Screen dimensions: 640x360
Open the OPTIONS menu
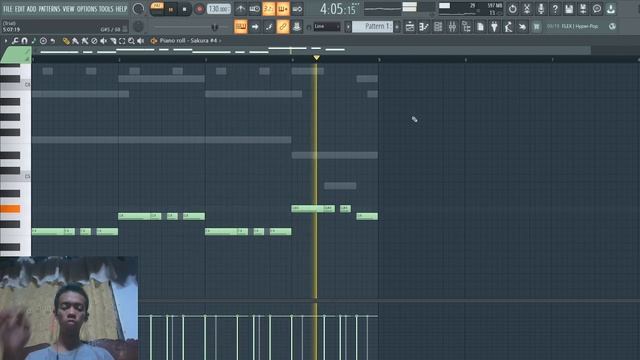pyautogui.click(x=87, y=9)
